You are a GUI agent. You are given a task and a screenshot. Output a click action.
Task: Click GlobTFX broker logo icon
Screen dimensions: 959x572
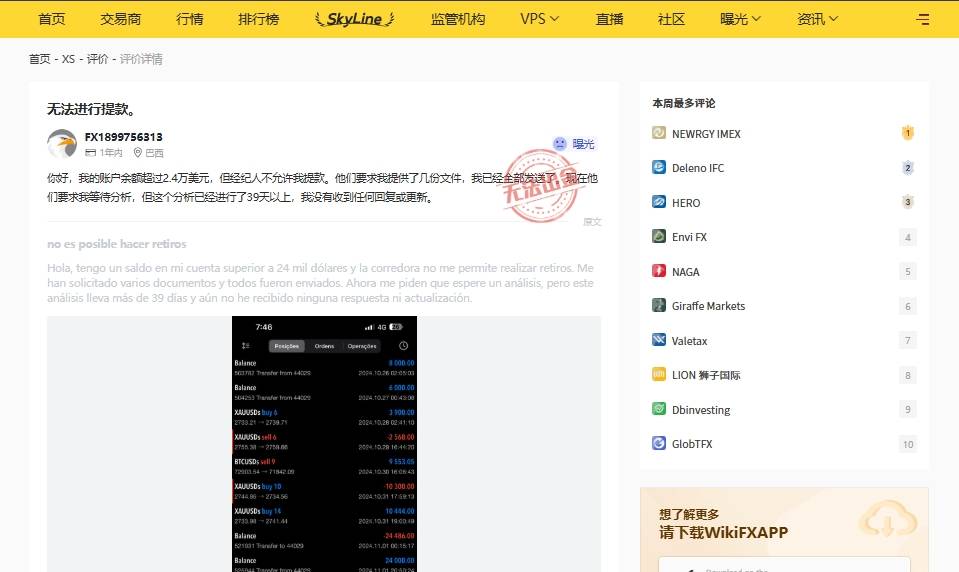coord(659,443)
